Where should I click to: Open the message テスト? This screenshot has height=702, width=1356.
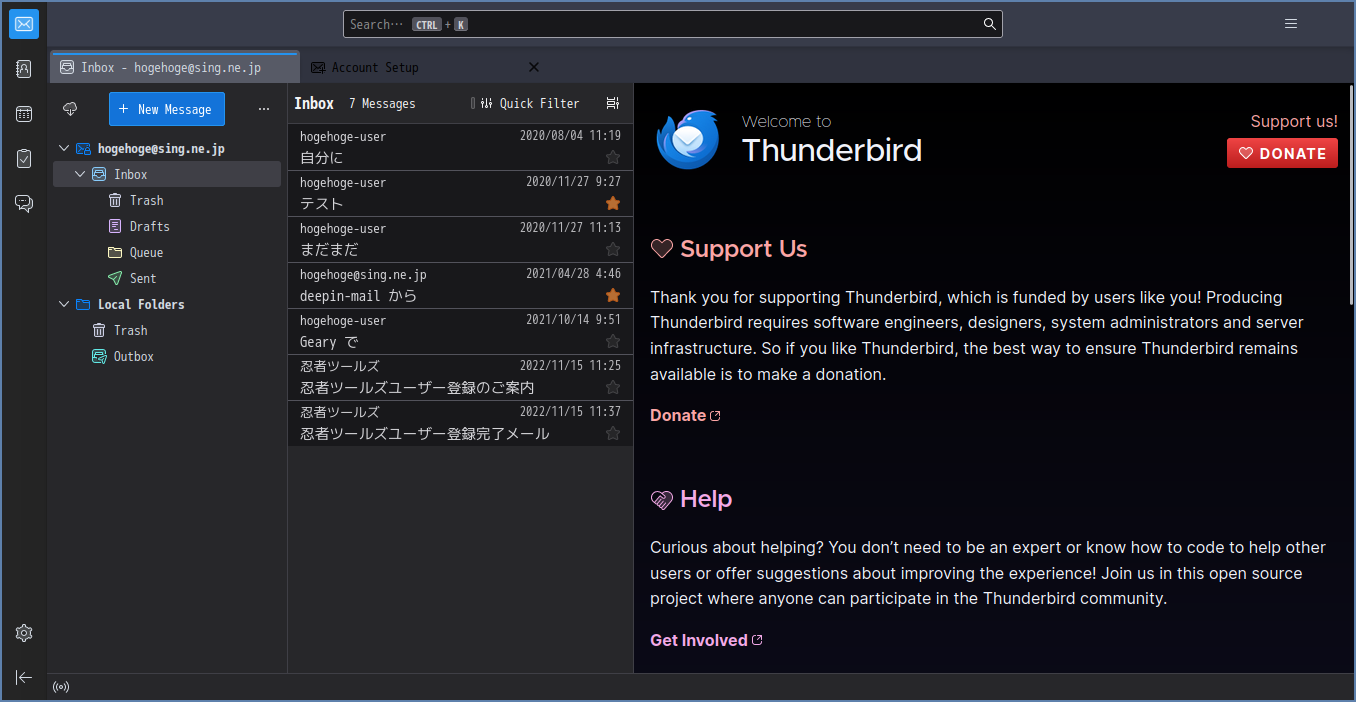coord(460,193)
